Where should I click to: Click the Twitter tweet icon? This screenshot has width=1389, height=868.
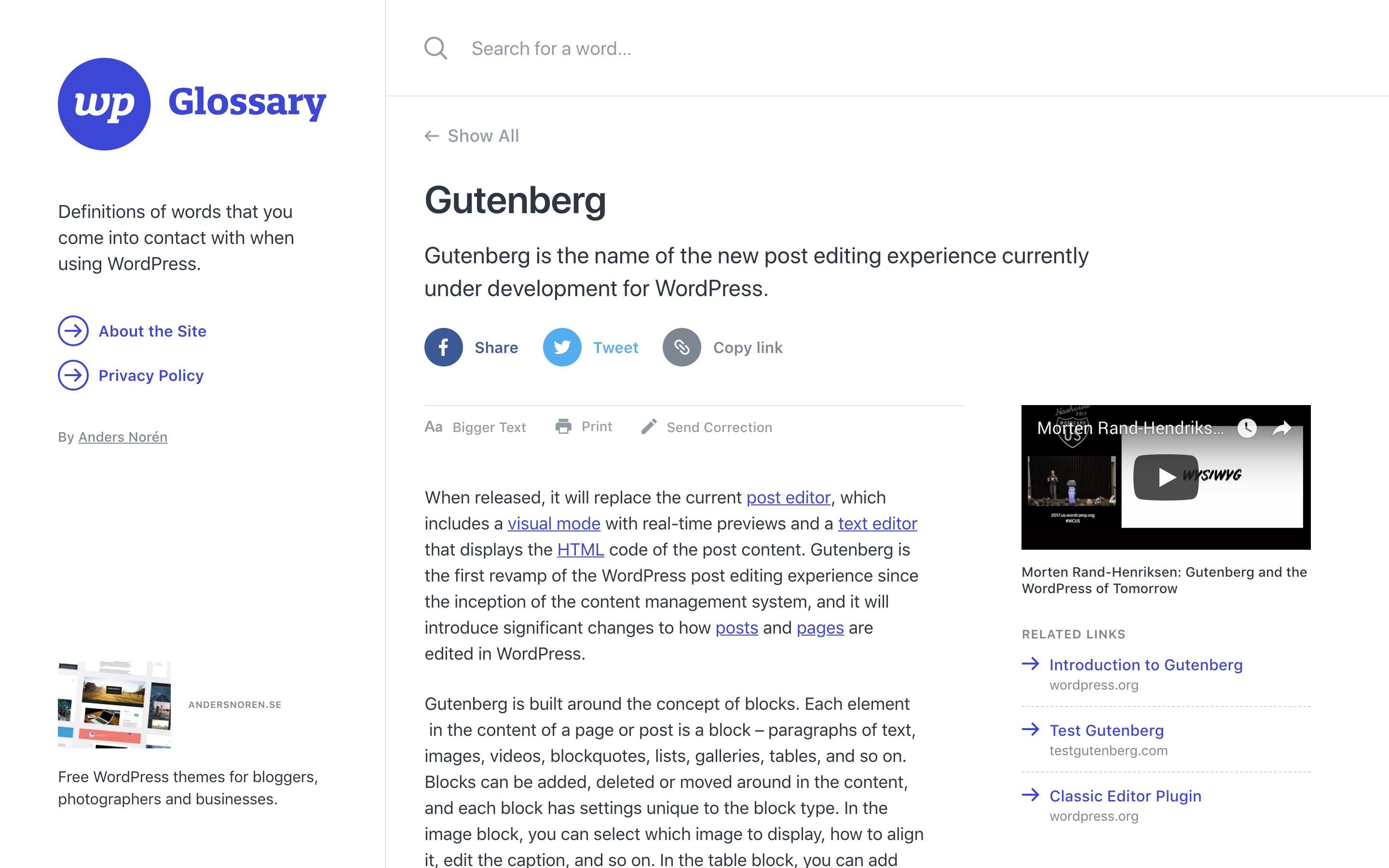(562, 347)
